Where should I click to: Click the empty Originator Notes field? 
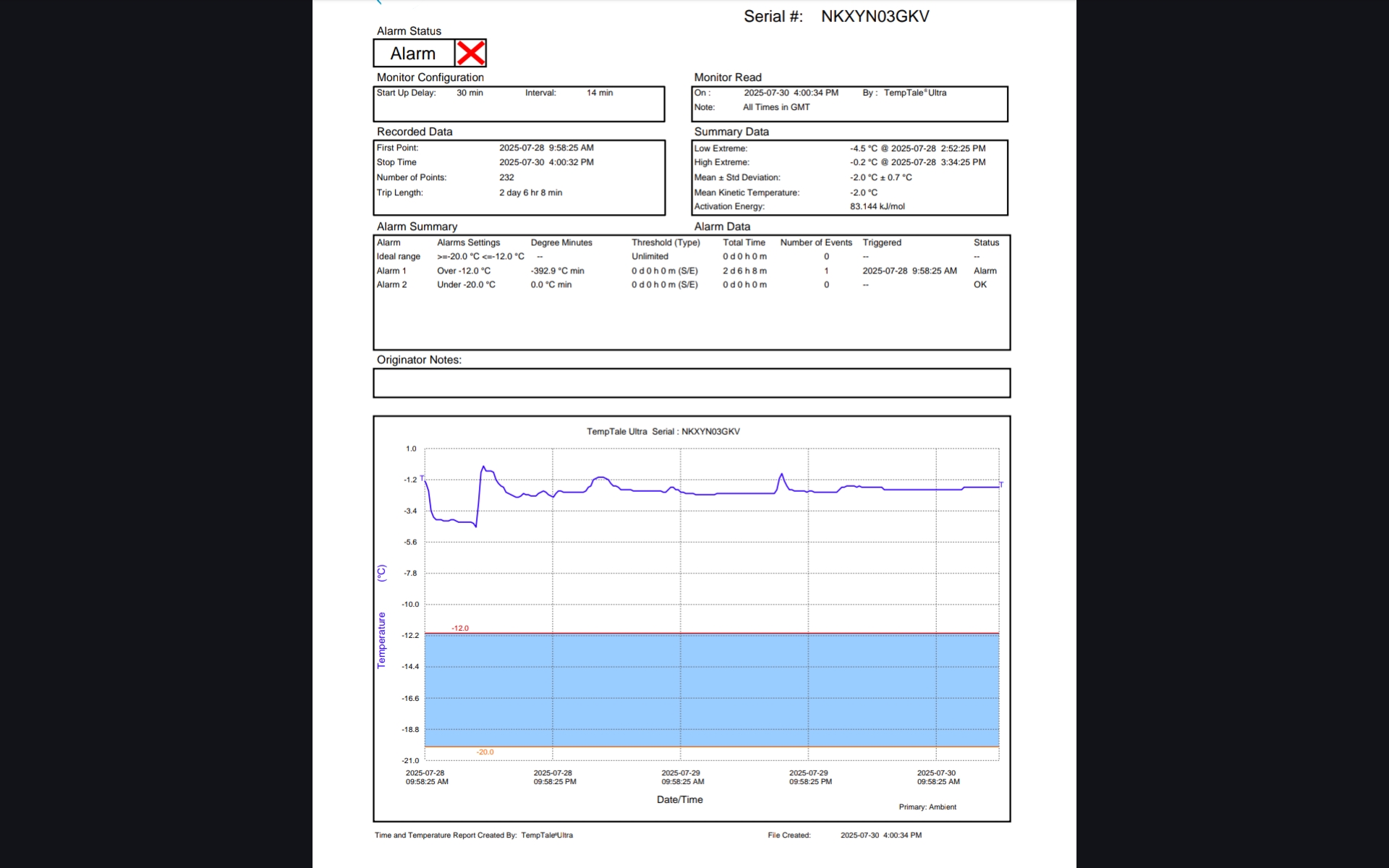(691, 383)
